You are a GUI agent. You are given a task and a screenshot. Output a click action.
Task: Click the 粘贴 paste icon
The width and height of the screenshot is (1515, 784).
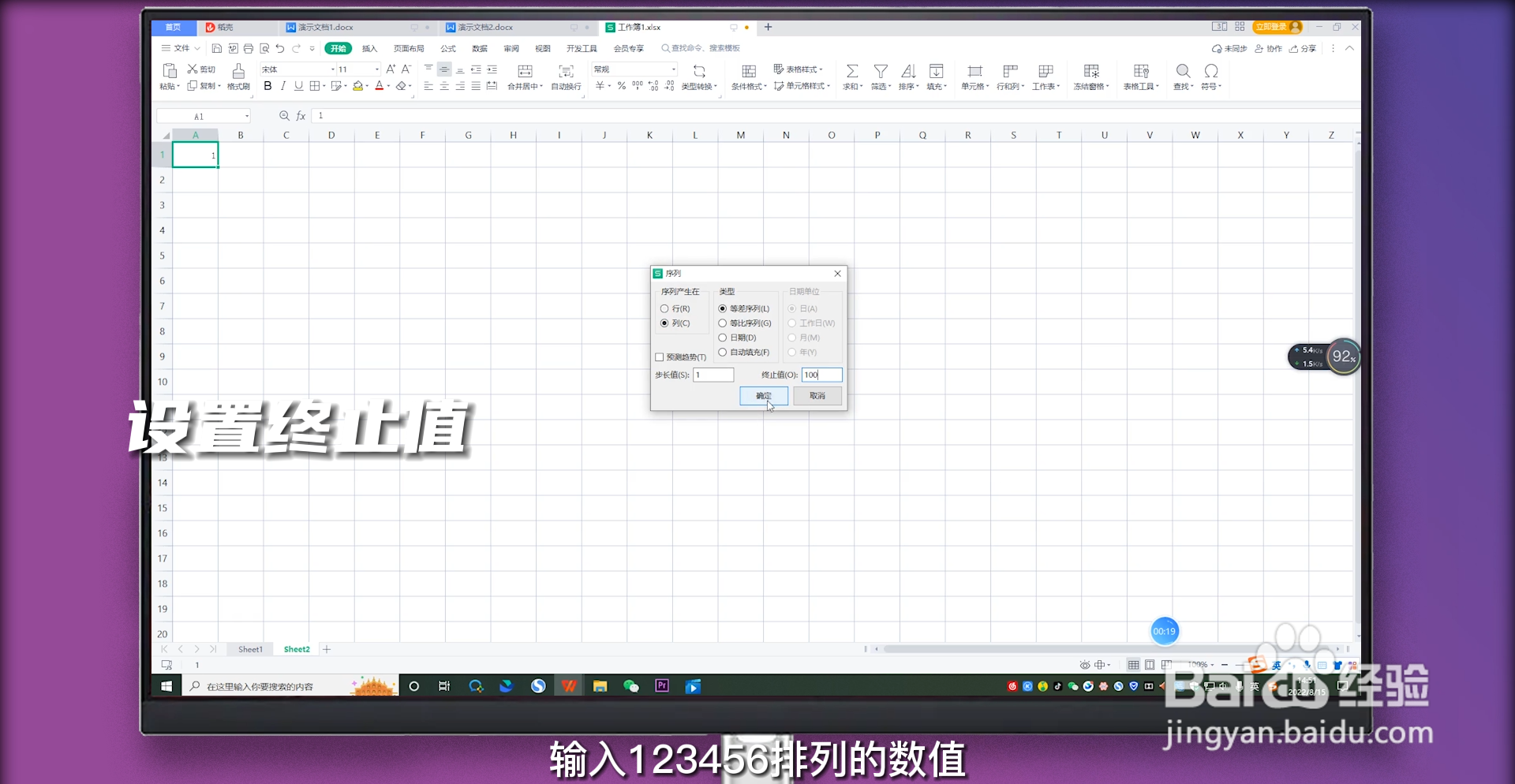coord(169,71)
